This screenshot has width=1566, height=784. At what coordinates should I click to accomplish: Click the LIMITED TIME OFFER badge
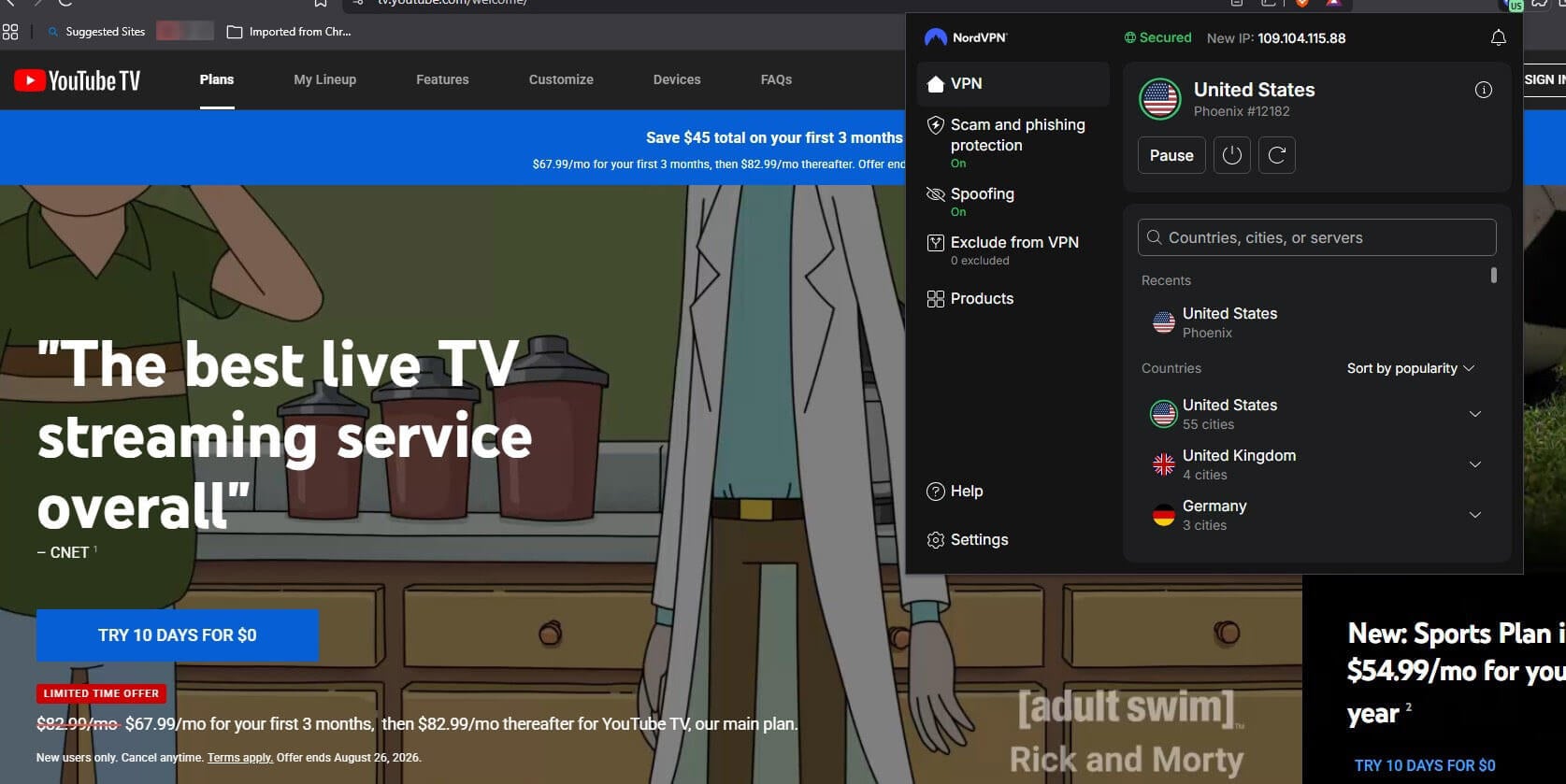(101, 693)
